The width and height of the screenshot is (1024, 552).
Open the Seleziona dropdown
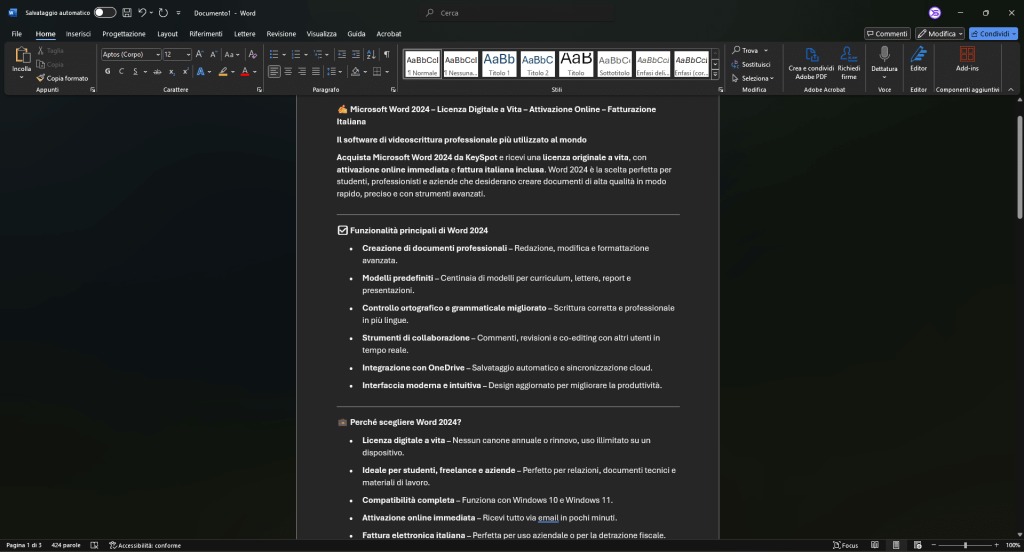click(x=753, y=78)
